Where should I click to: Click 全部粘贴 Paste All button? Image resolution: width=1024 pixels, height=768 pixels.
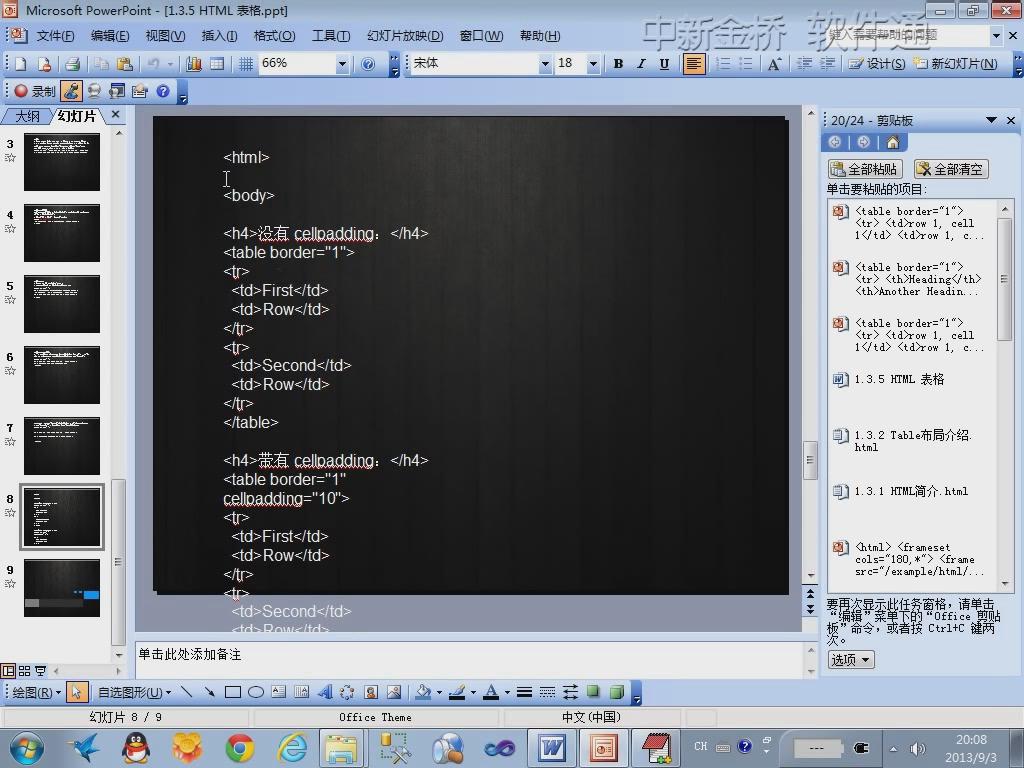[865, 169]
